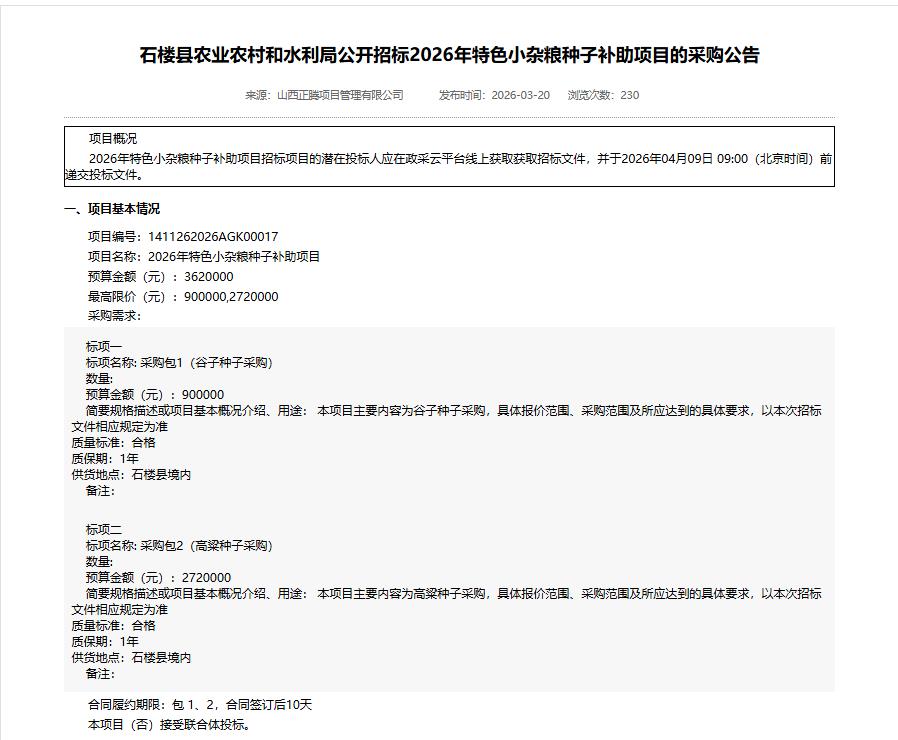
Task: Click the 采购需求 label
Action: [x=114, y=316]
